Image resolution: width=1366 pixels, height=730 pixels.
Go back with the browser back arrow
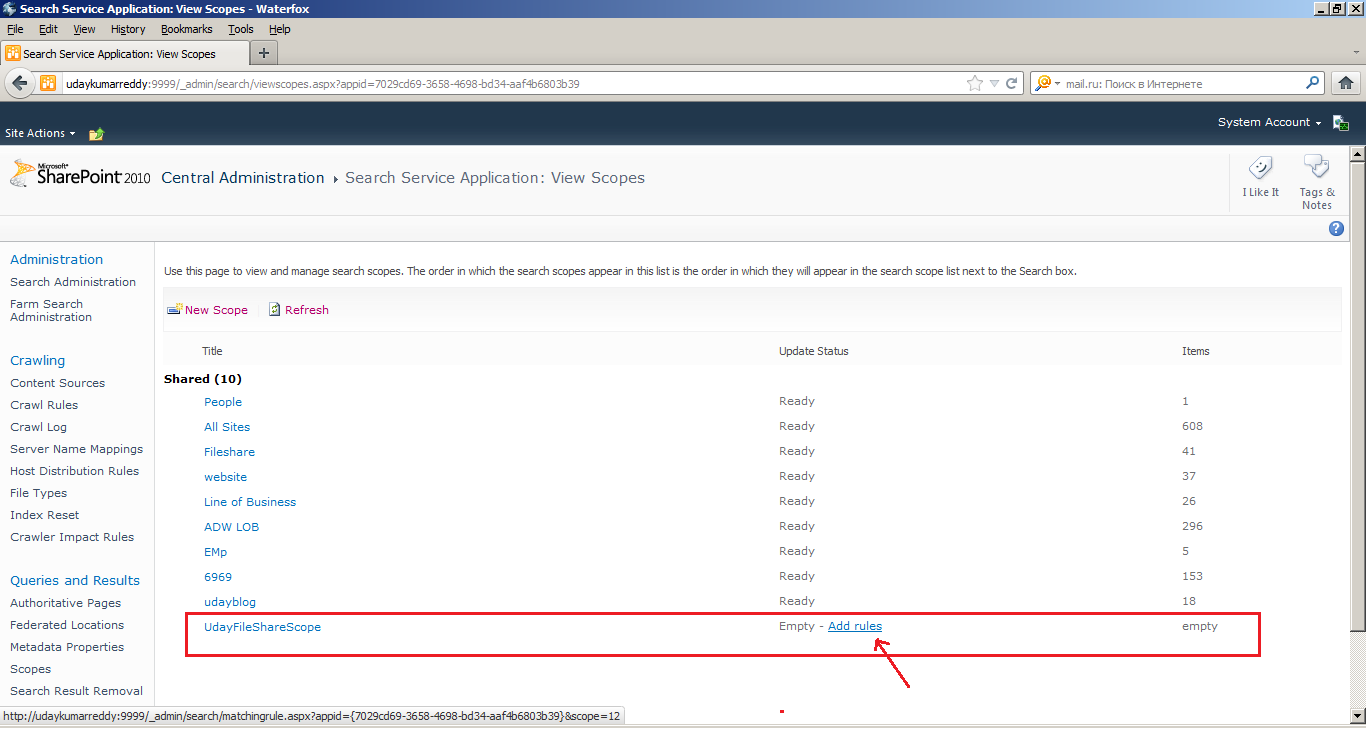[x=19, y=84]
